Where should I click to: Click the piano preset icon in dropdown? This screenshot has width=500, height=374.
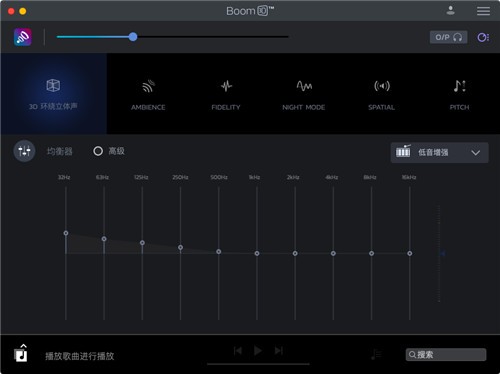(403, 151)
